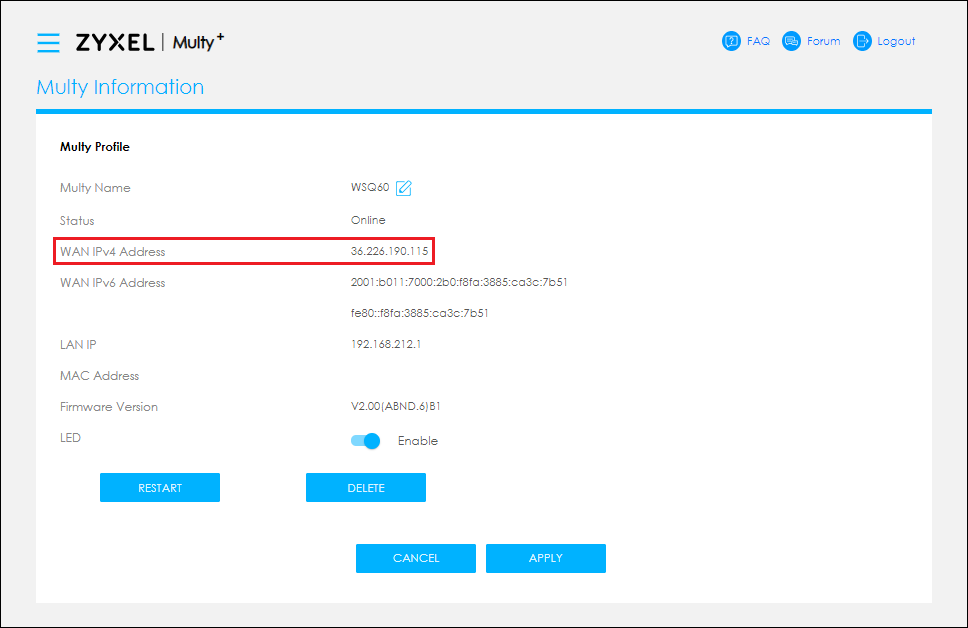Click the CANCEL button
The height and width of the screenshot is (628, 968).
coord(416,558)
